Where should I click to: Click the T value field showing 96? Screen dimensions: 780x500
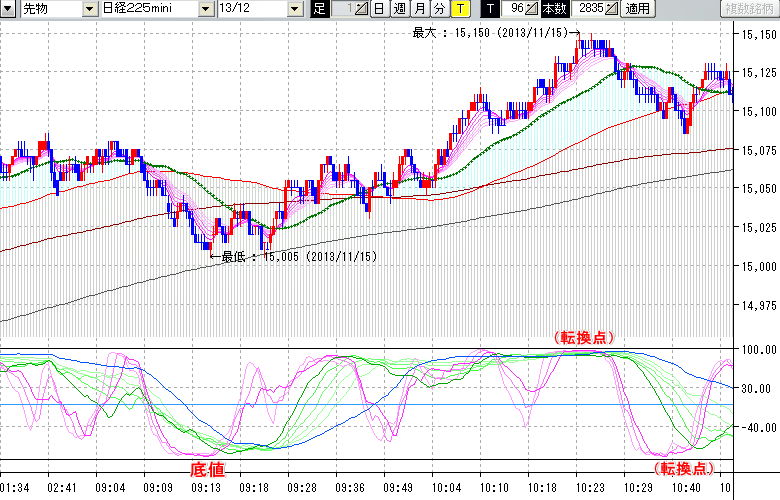[514, 9]
